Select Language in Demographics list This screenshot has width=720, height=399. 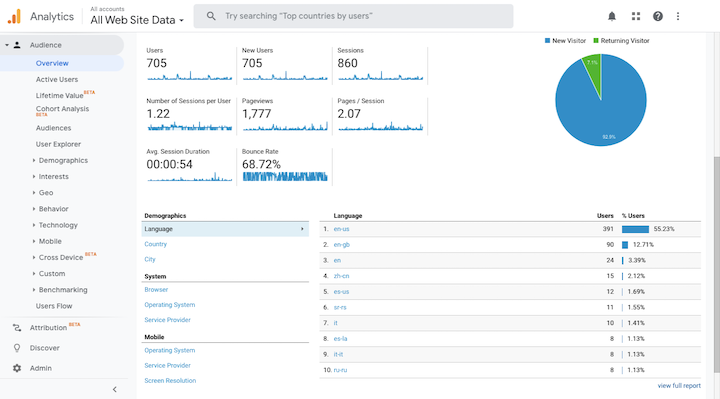[x=225, y=229]
